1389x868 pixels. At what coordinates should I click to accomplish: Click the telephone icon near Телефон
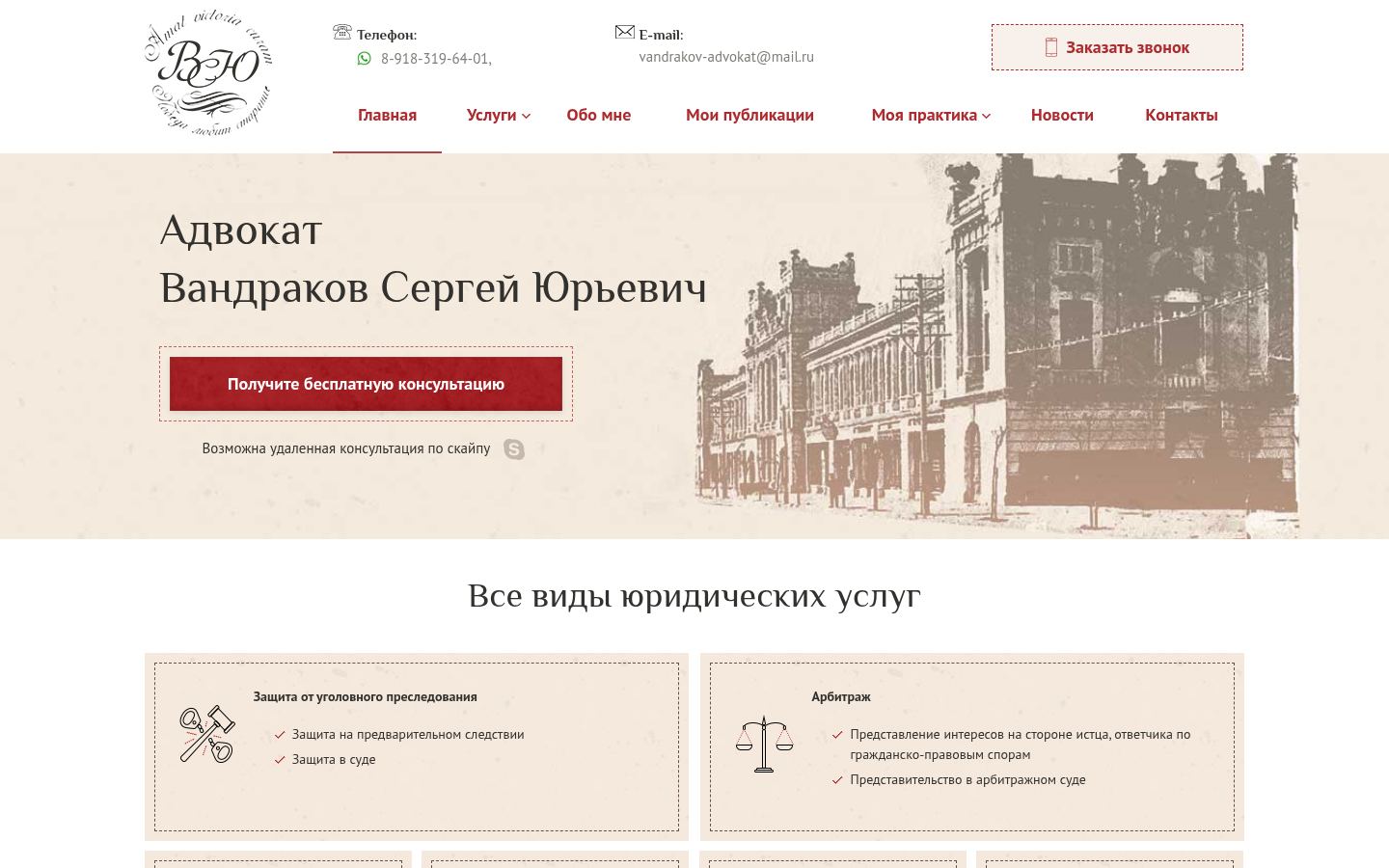(341, 32)
